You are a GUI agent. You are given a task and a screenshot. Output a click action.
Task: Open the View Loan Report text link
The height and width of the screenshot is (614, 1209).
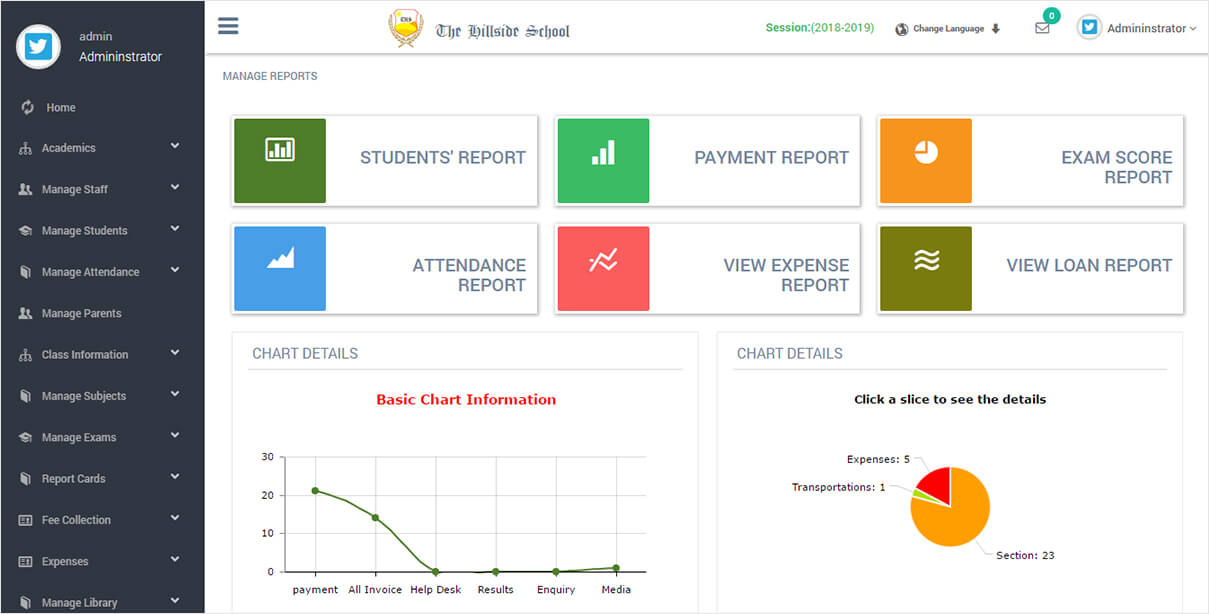(x=1088, y=265)
